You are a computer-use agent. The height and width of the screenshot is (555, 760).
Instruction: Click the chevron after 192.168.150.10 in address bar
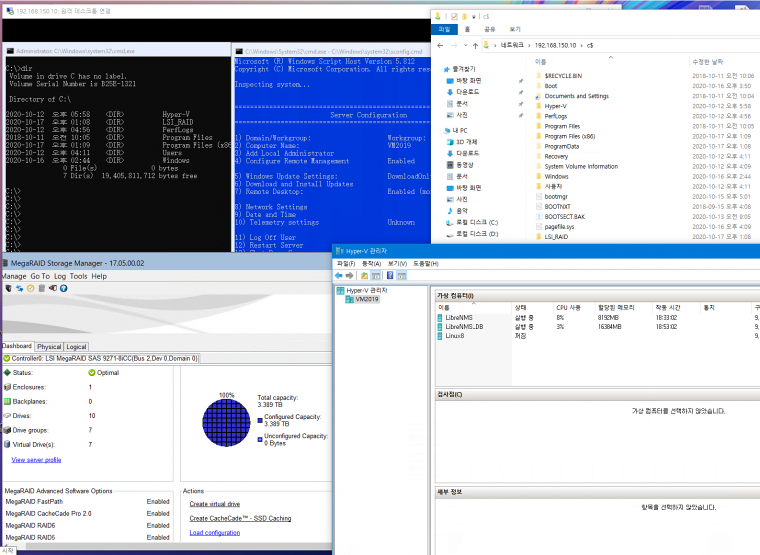[x=582, y=46]
